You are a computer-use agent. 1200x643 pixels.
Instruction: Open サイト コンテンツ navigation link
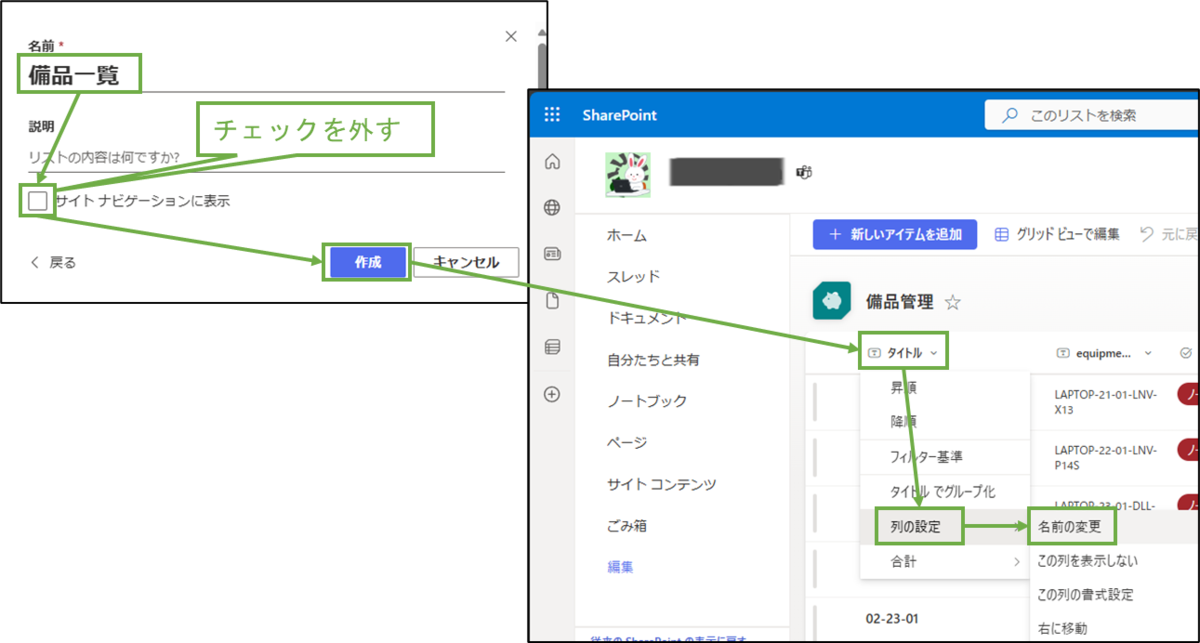[662, 484]
